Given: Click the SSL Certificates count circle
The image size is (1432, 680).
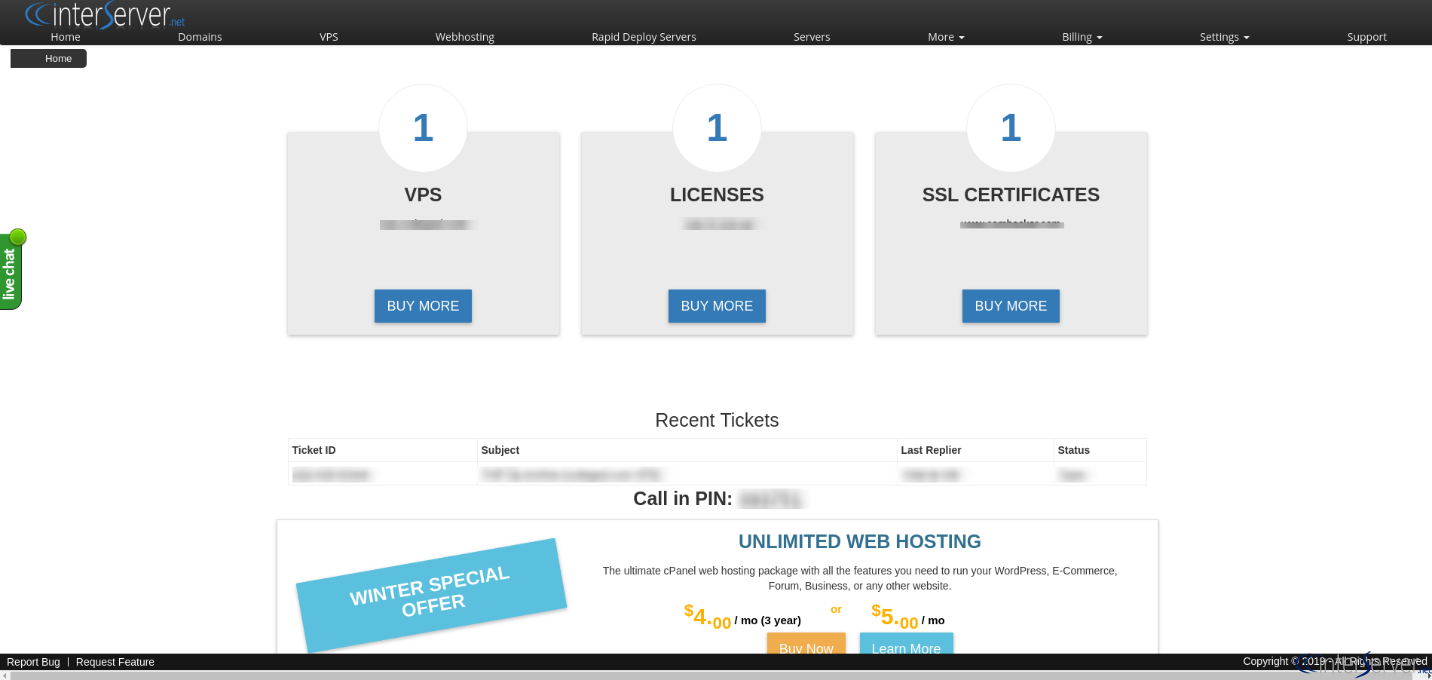Looking at the screenshot, I should (1011, 128).
